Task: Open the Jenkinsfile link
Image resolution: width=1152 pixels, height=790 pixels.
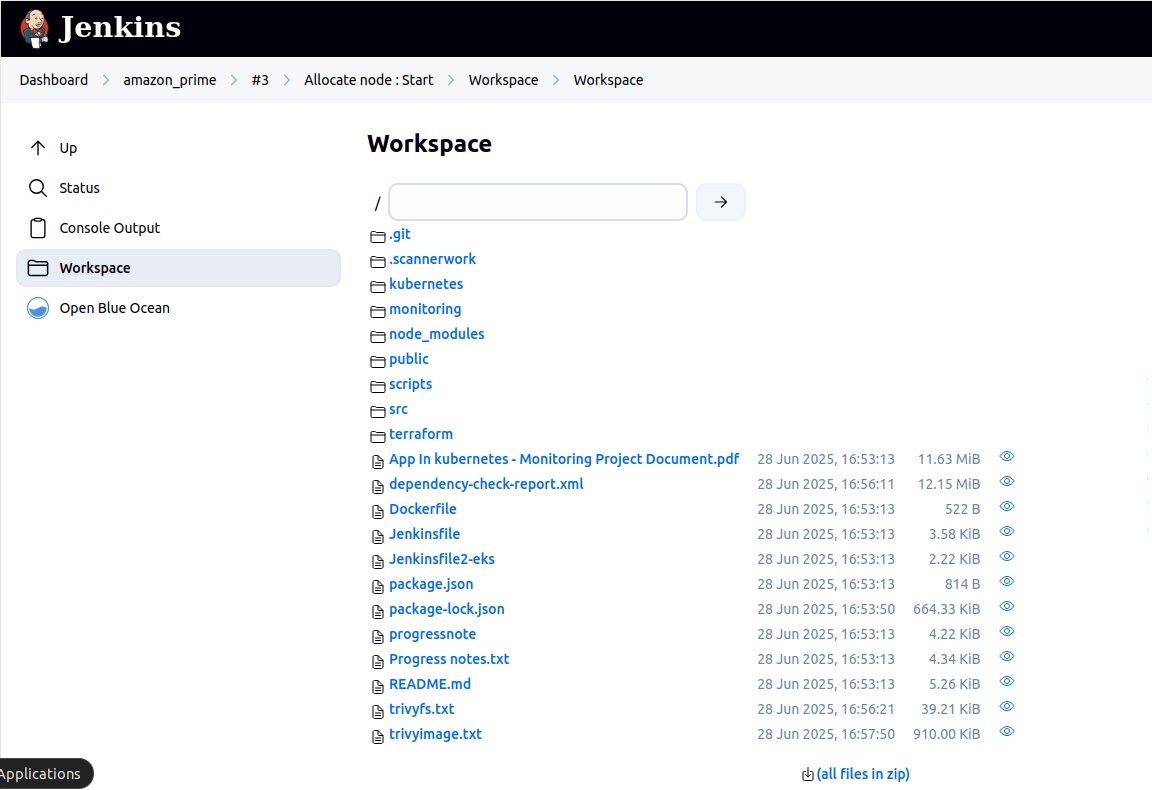Action: coord(425,534)
